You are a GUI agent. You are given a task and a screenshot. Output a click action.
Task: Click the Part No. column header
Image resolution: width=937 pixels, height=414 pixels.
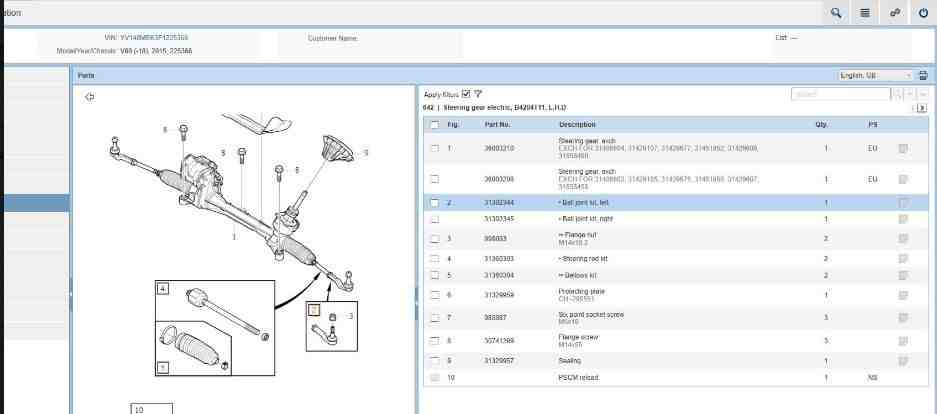pyautogui.click(x=497, y=125)
